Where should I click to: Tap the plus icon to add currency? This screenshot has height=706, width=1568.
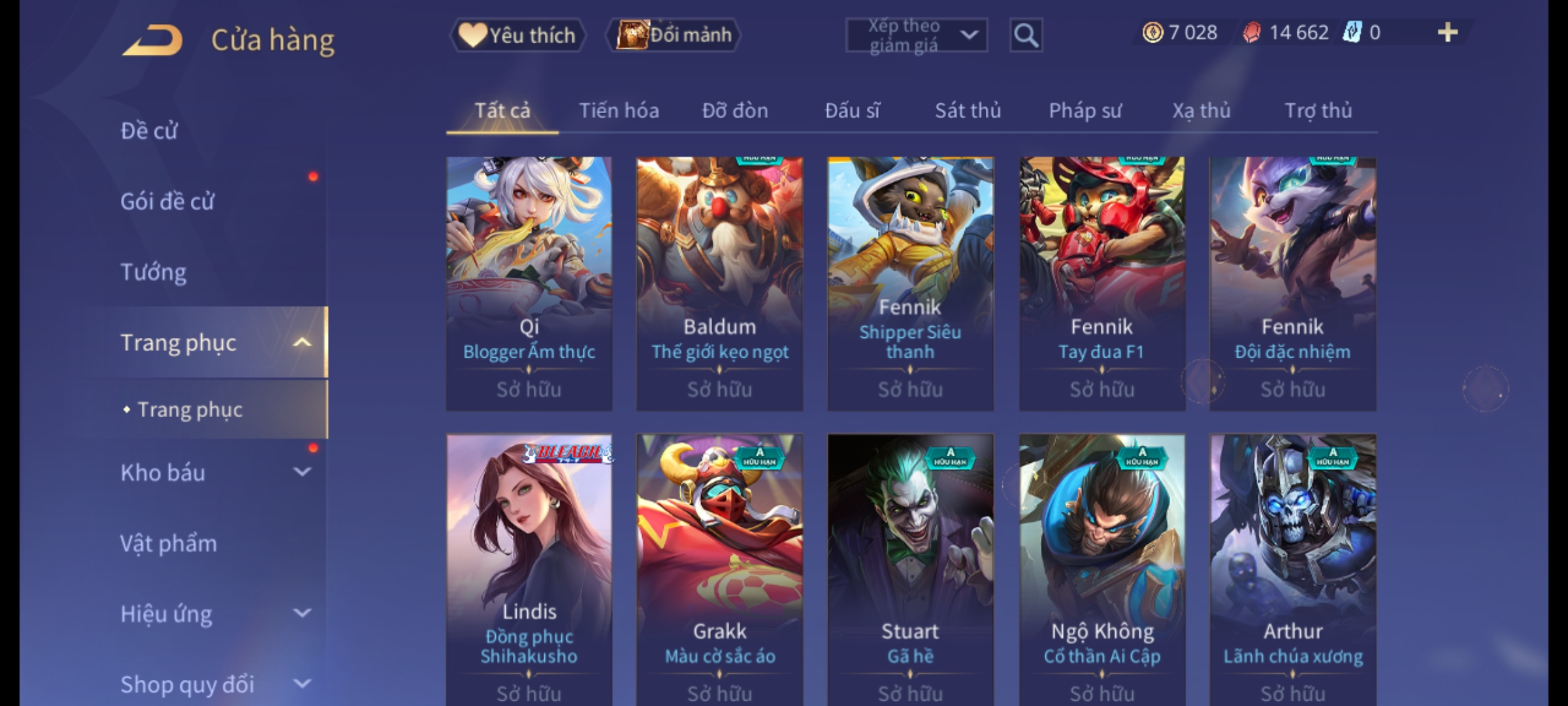[1448, 33]
